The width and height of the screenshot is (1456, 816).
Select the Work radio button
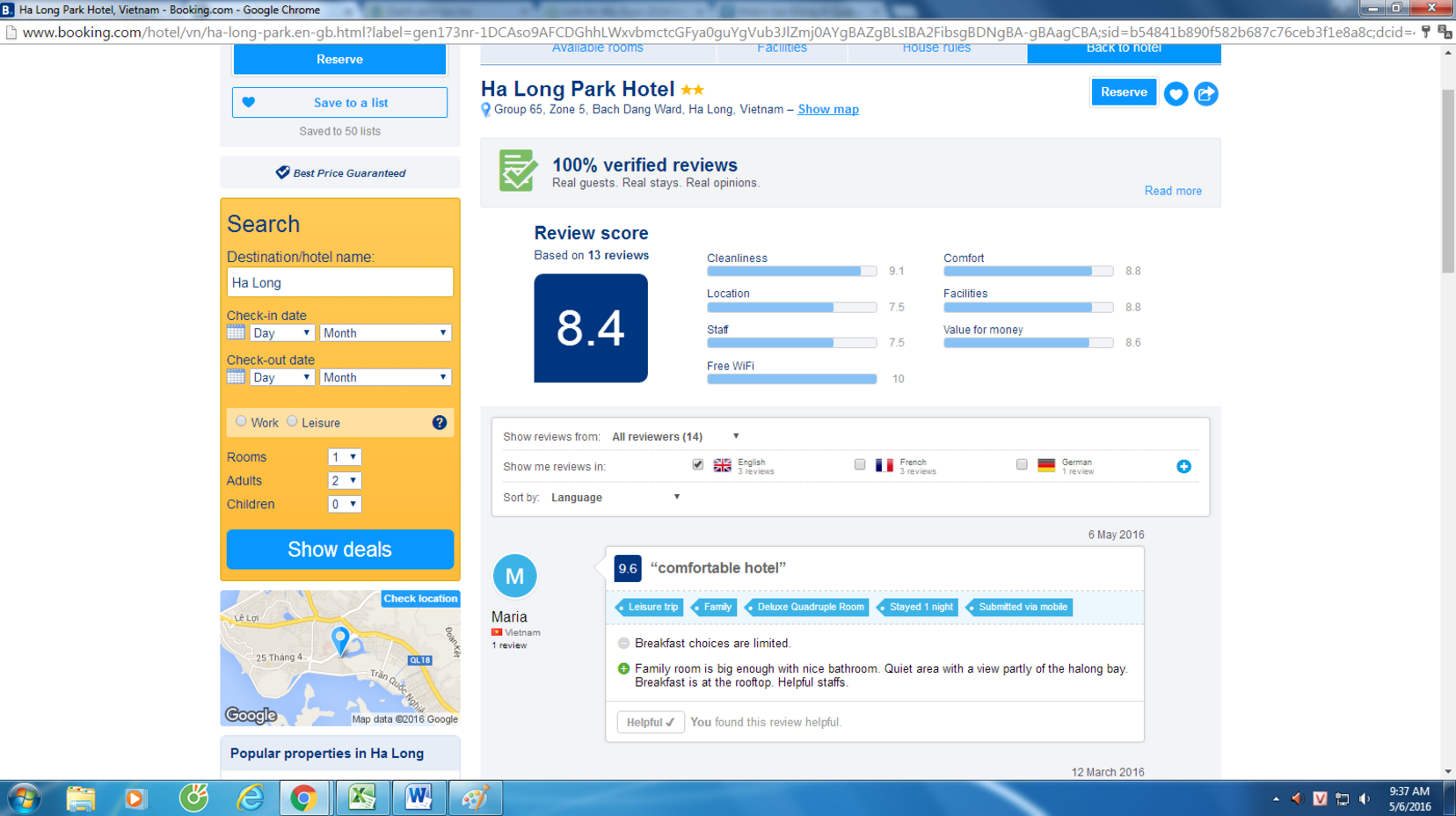(241, 421)
